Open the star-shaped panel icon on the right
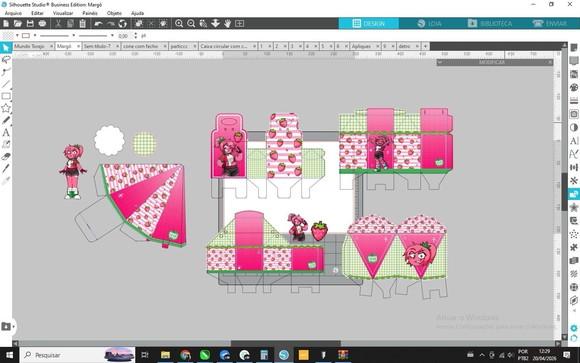This screenshot has width=580, height=363. click(574, 207)
